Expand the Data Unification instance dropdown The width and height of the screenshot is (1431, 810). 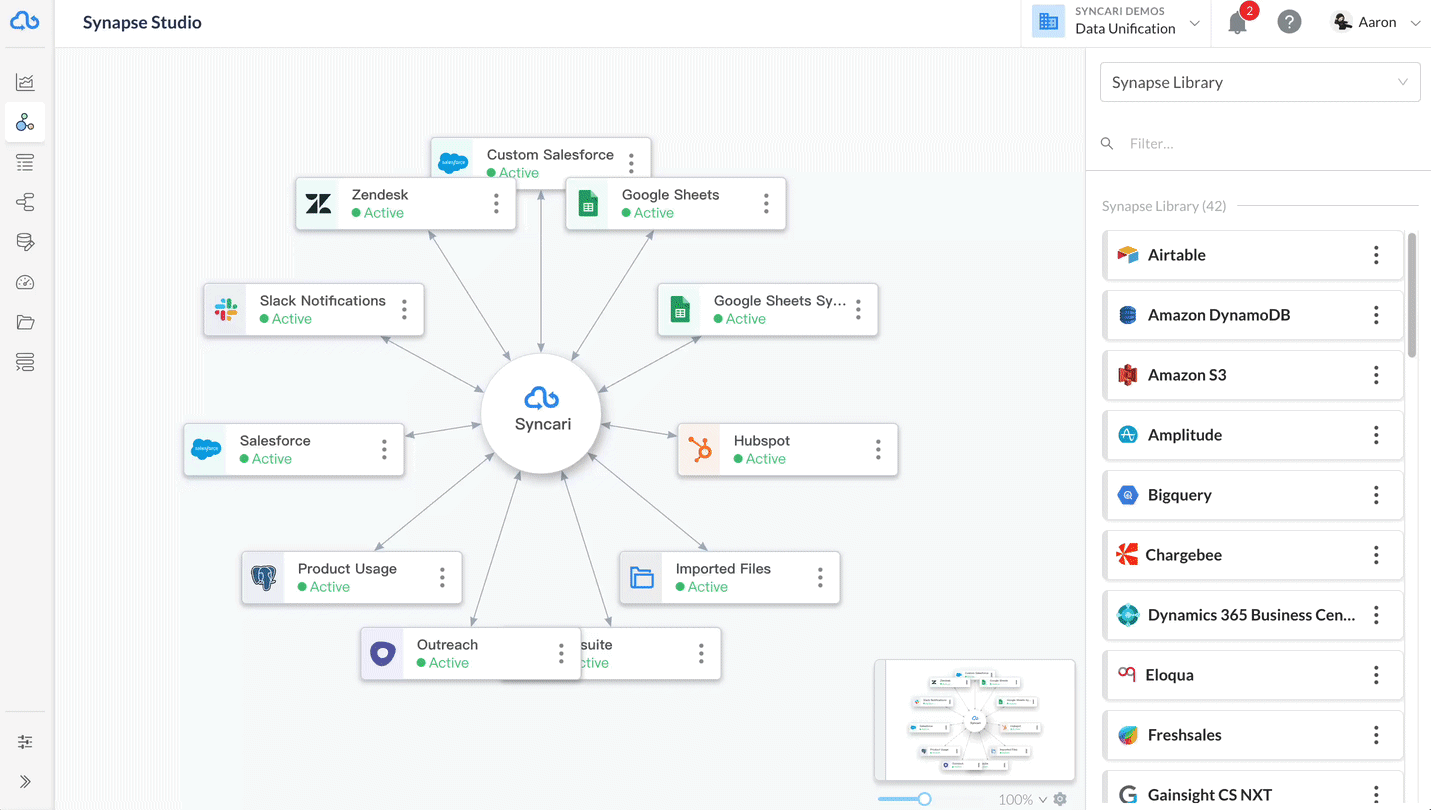click(1194, 23)
